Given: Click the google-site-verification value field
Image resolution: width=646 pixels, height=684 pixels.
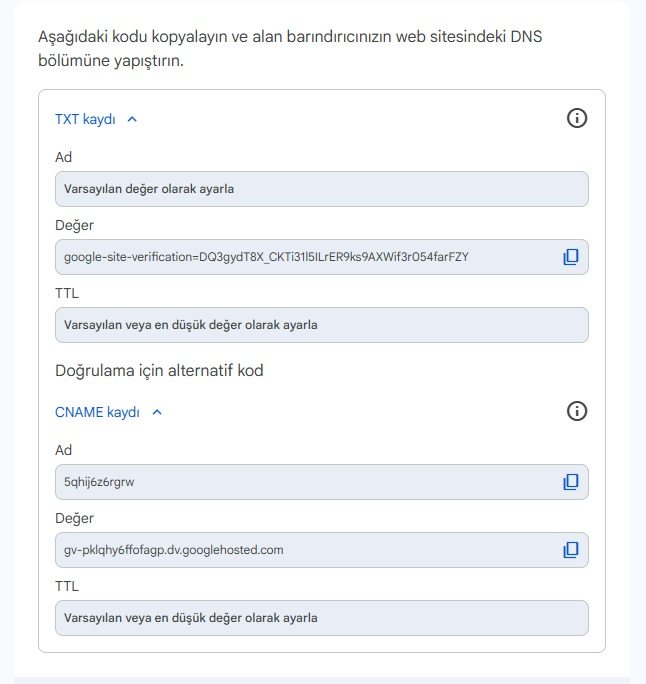Looking at the screenshot, I should 321,257.
